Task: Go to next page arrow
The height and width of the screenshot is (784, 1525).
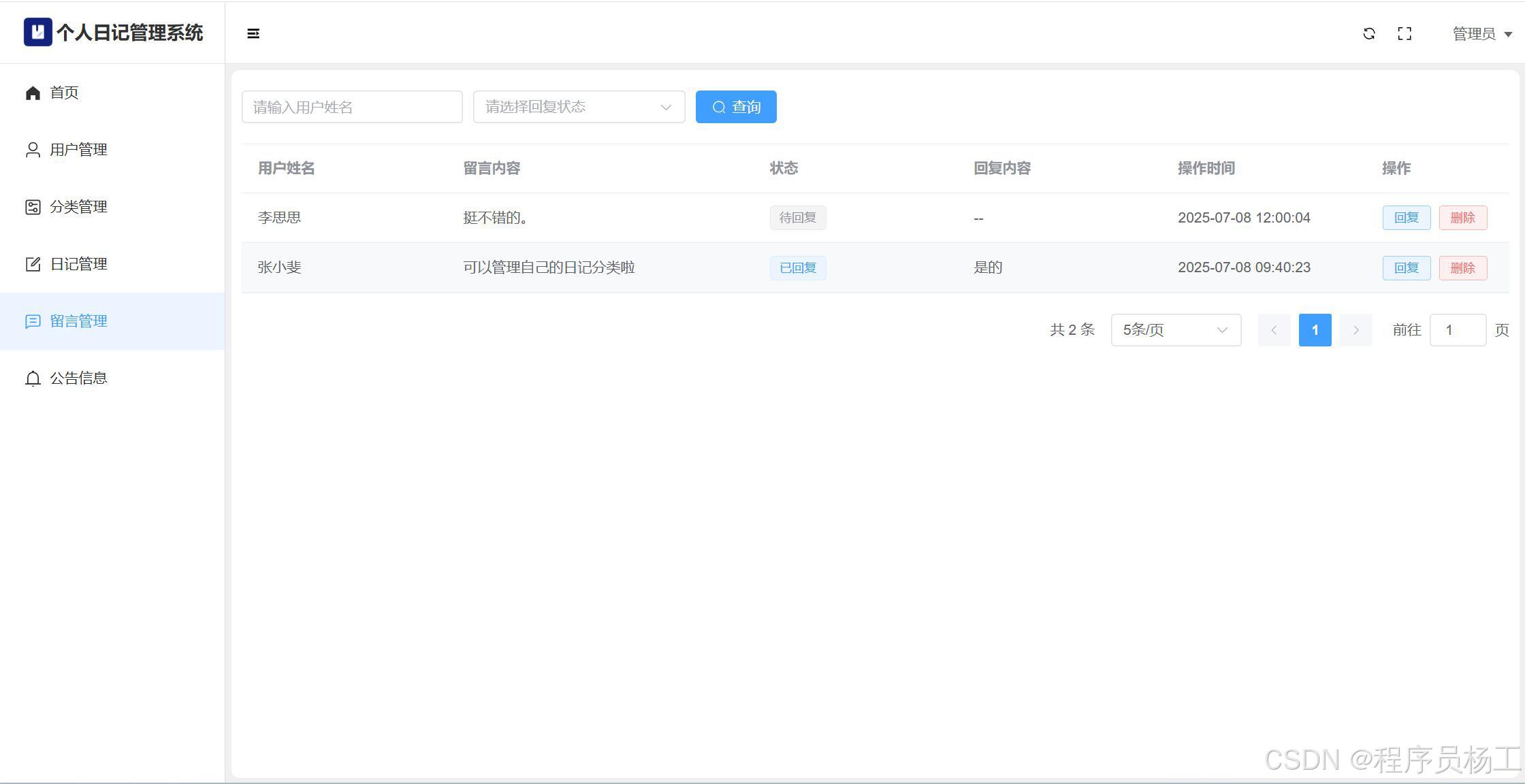Action: [1355, 330]
